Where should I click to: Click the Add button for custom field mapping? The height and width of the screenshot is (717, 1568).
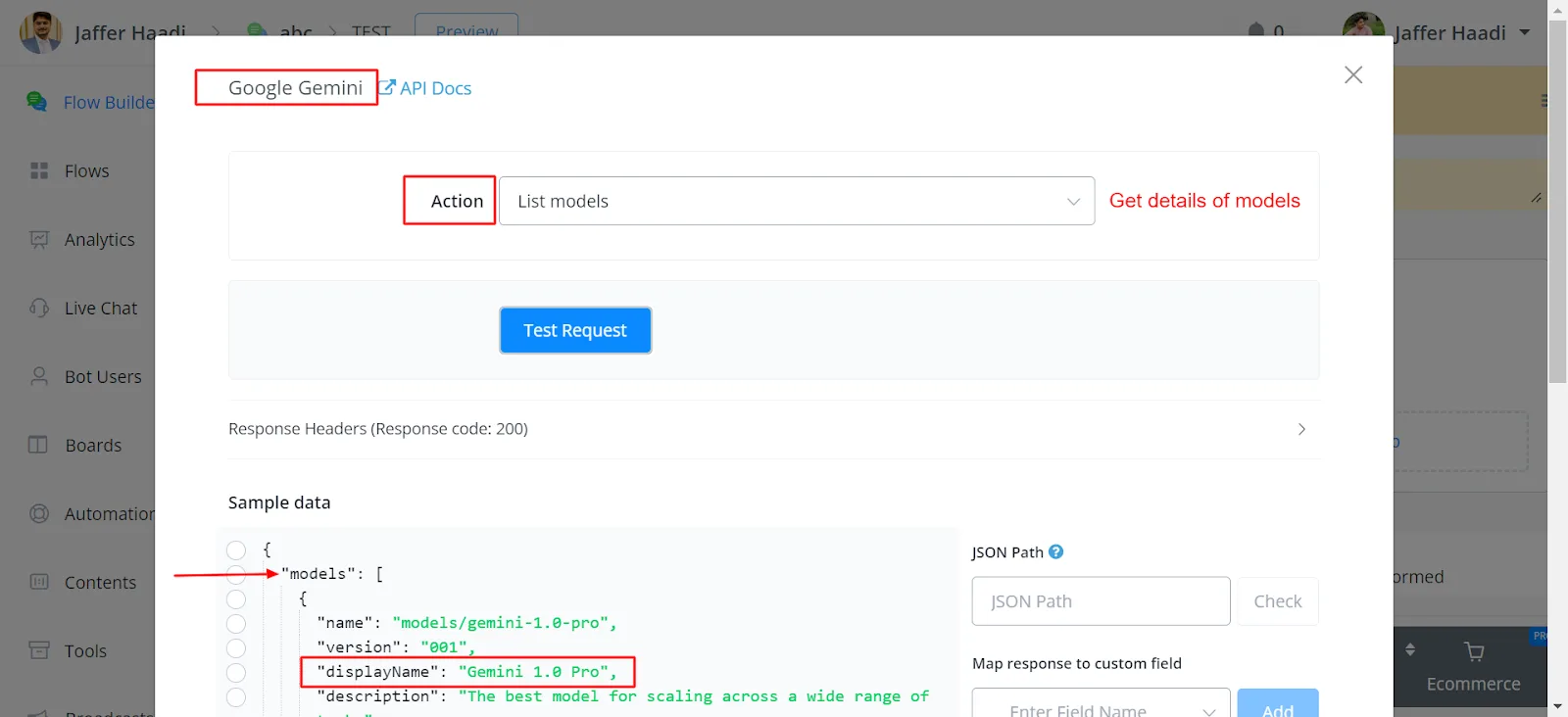[x=1278, y=707]
